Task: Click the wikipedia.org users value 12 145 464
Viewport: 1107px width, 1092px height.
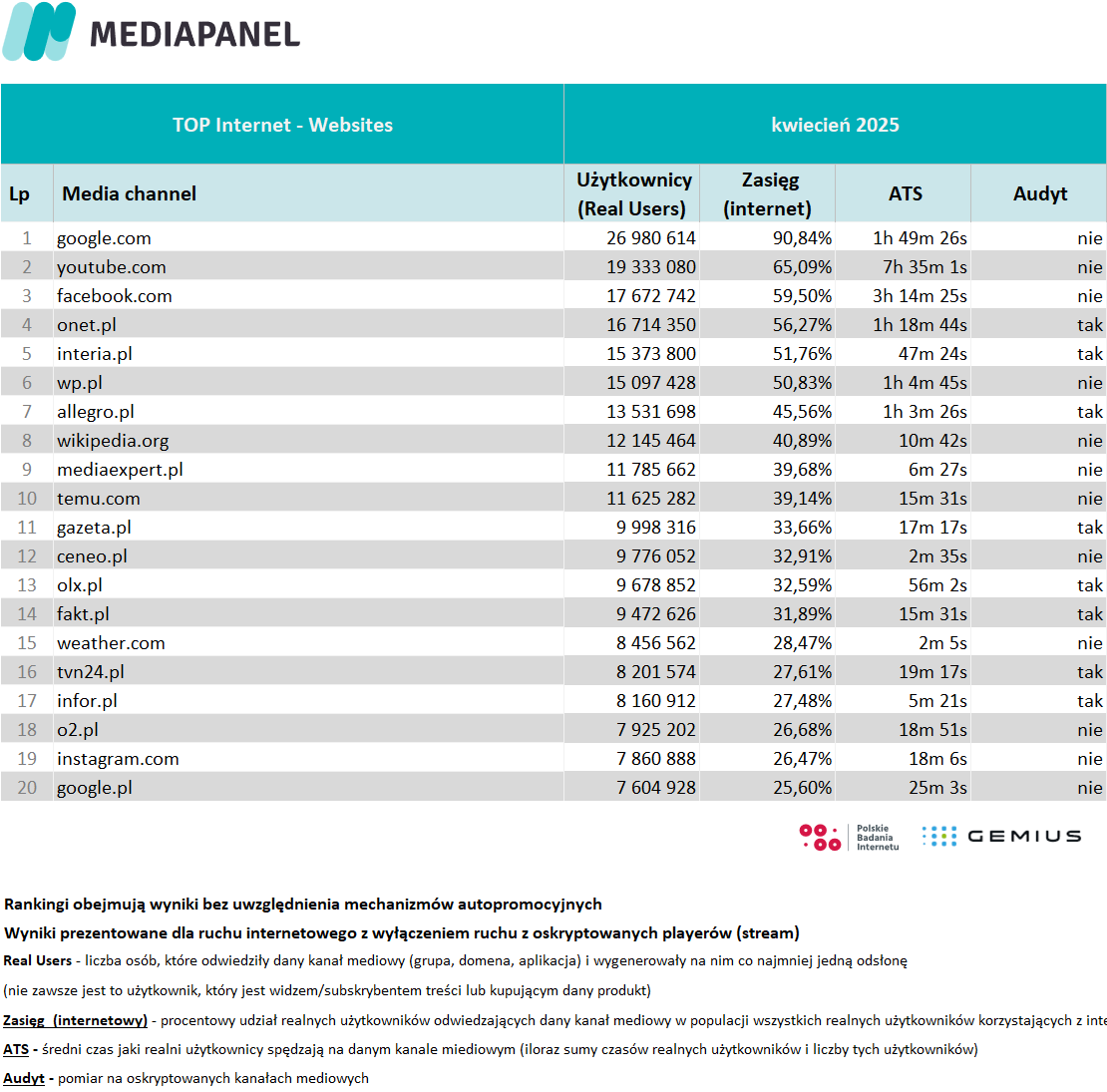Action: coord(651,441)
